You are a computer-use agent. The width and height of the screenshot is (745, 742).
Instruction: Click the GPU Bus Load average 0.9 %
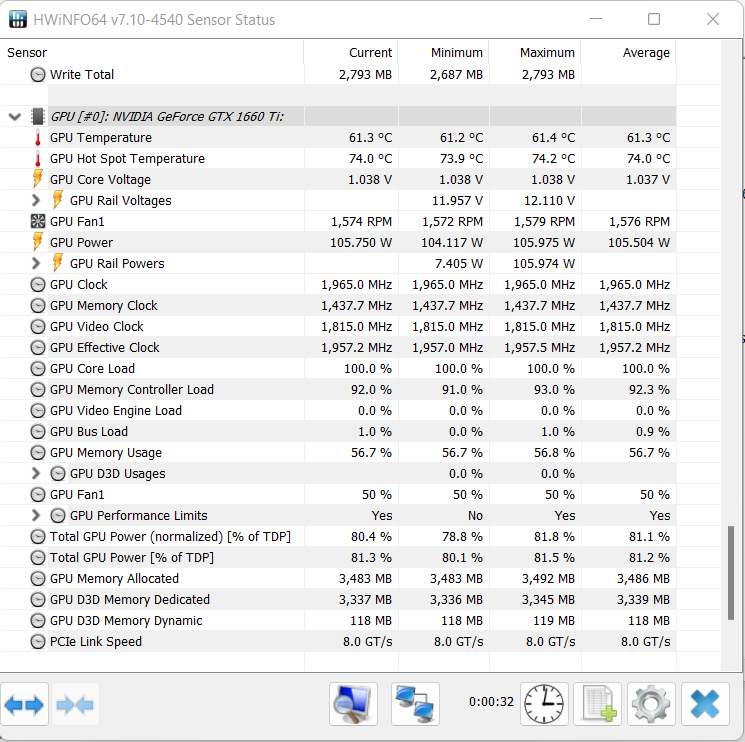(653, 432)
